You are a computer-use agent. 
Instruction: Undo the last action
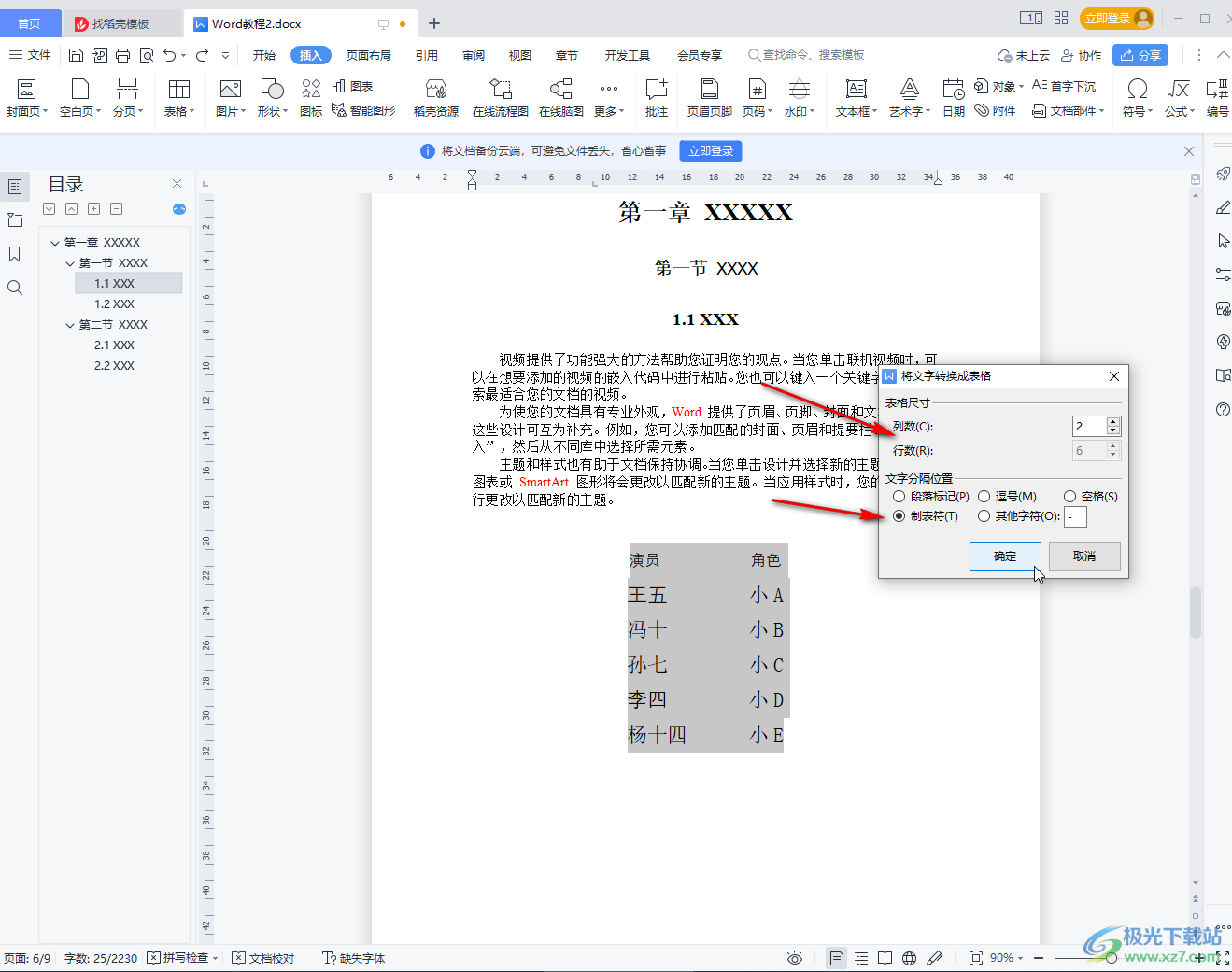point(169,55)
